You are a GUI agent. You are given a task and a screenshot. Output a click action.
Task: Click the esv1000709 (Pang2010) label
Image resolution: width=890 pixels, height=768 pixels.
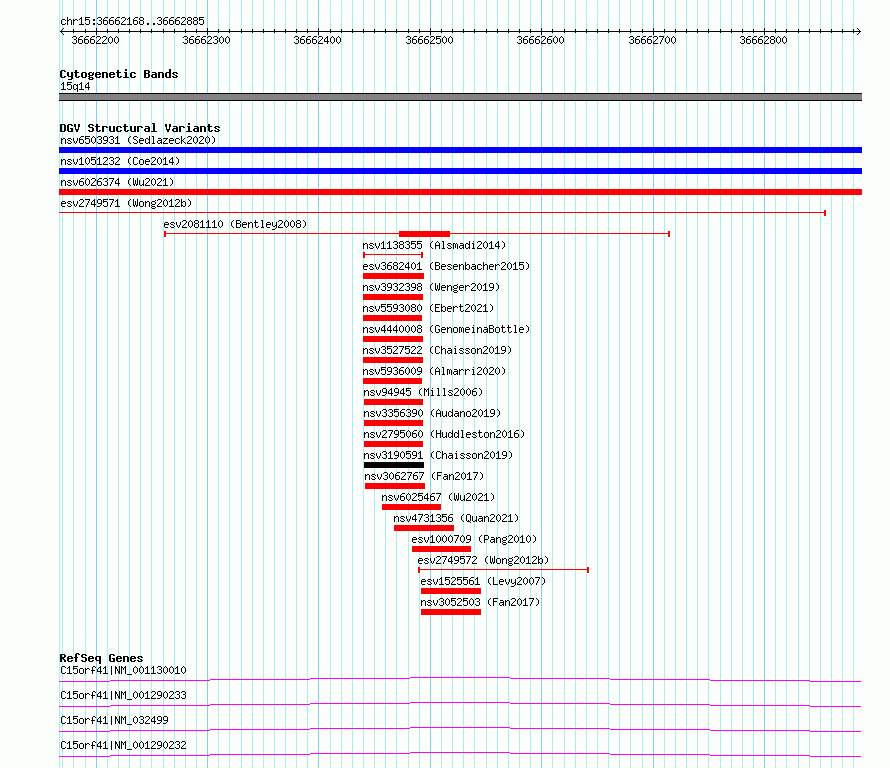pos(474,539)
